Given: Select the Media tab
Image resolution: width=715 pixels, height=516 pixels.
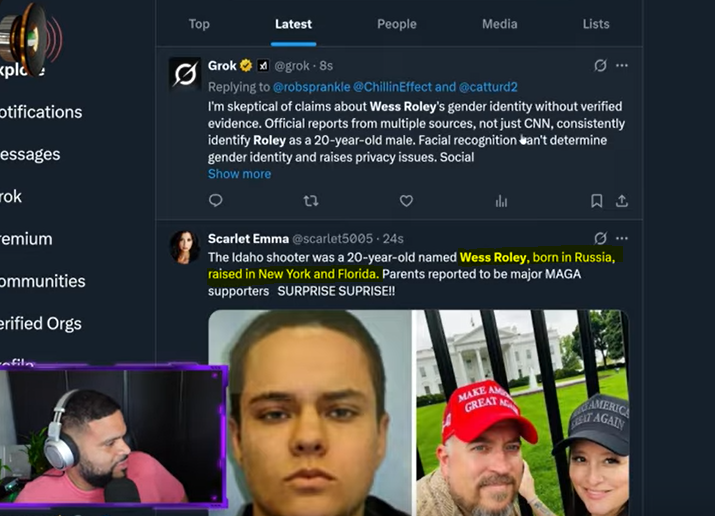Looking at the screenshot, I should tap(500, 24).
